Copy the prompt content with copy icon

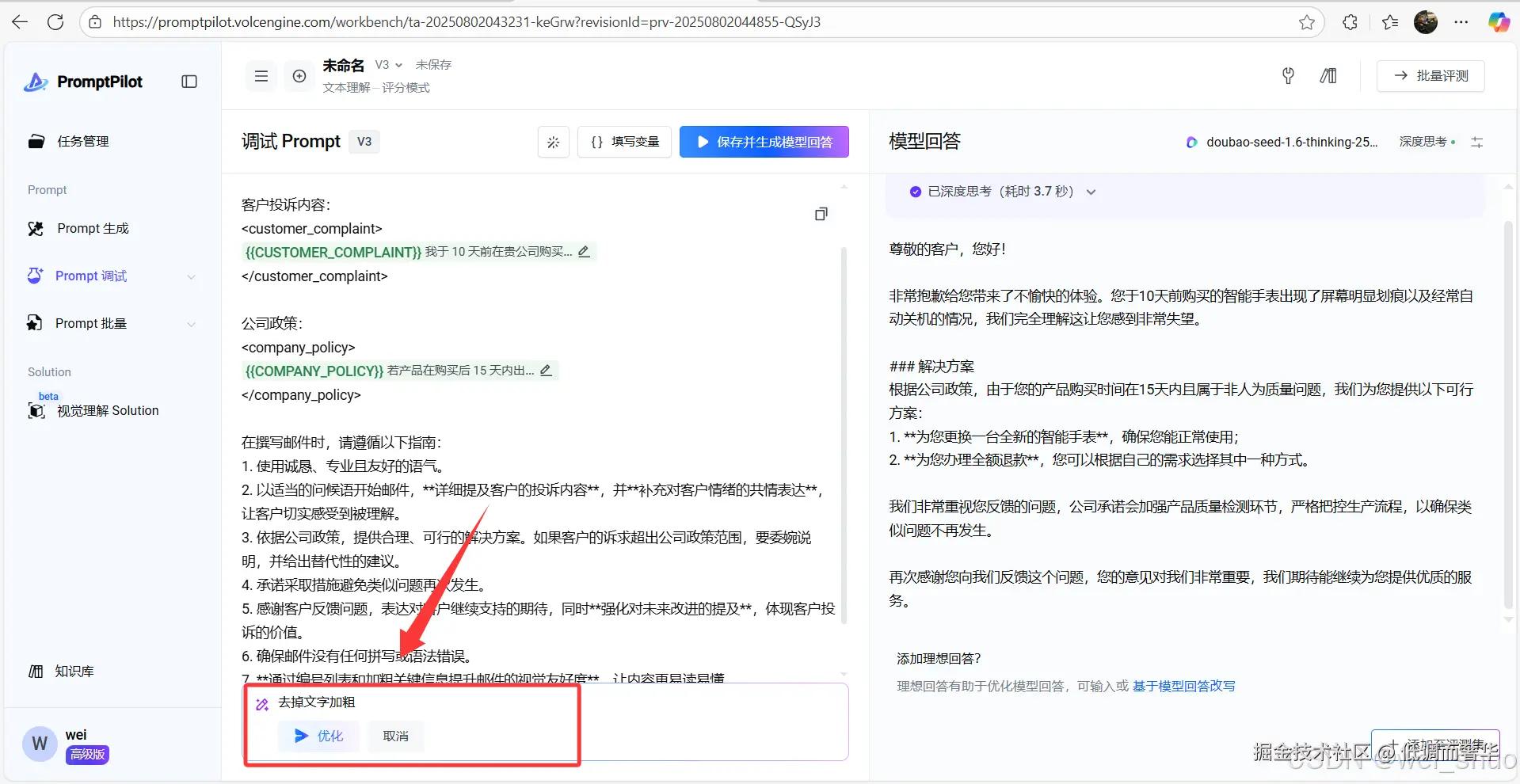click(x=821, y=214)
